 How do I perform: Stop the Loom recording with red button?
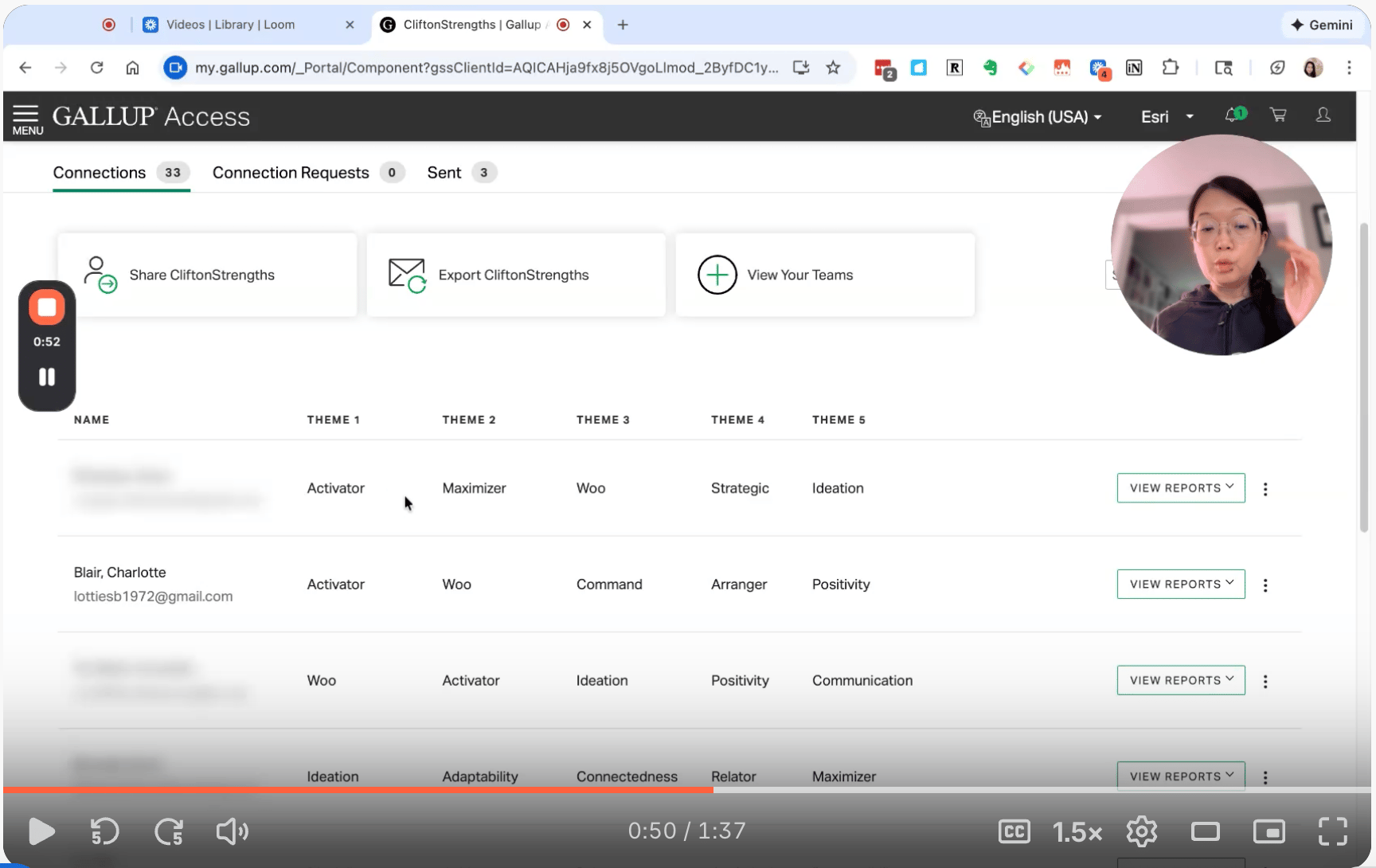pos(47,307)
